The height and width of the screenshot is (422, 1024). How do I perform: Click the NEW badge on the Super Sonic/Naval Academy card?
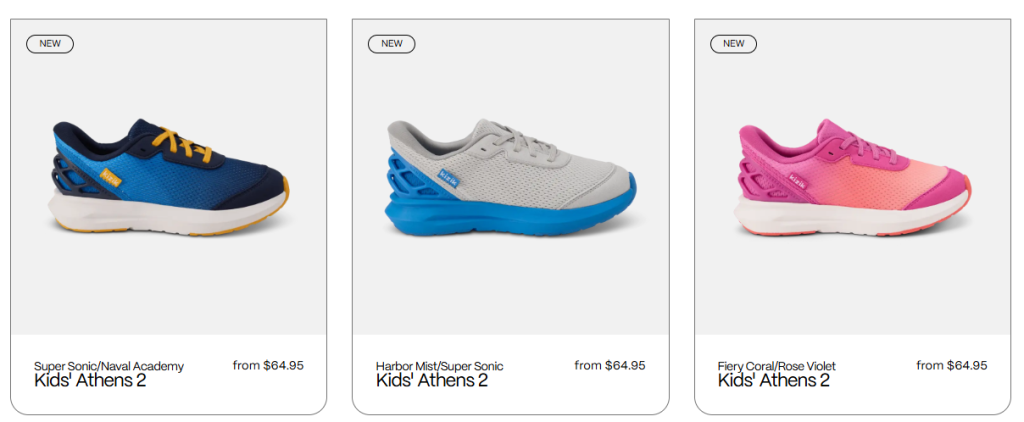pos(49,44)
